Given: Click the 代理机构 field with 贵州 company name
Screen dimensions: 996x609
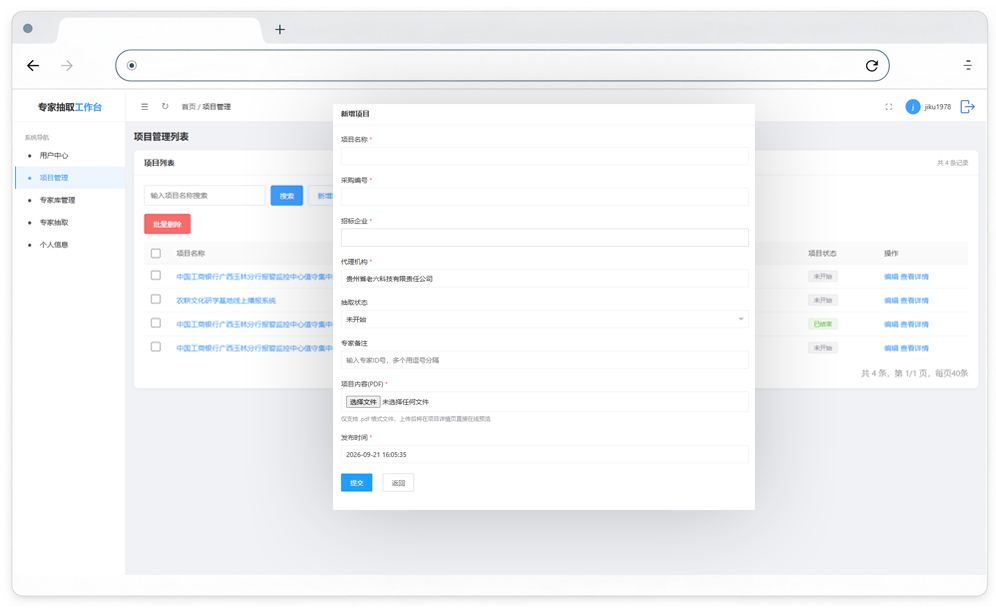Looking at the screenshot, I should pyautogui.click(x=544, y=278).
